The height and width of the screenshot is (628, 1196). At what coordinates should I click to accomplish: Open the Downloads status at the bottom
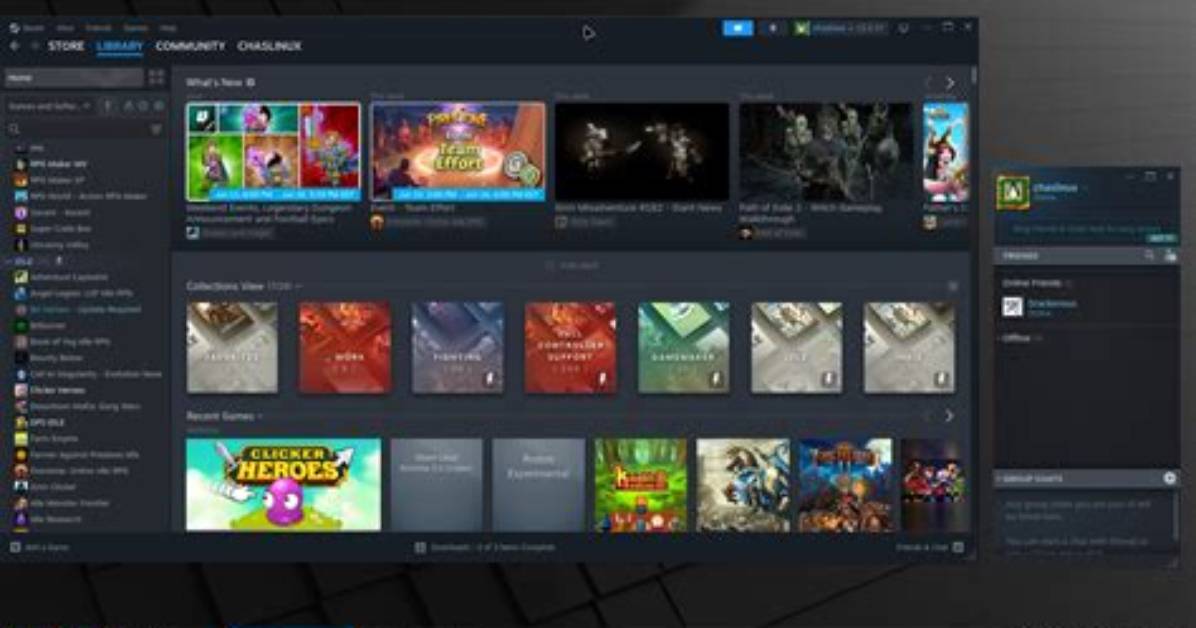tap(485, 547)
